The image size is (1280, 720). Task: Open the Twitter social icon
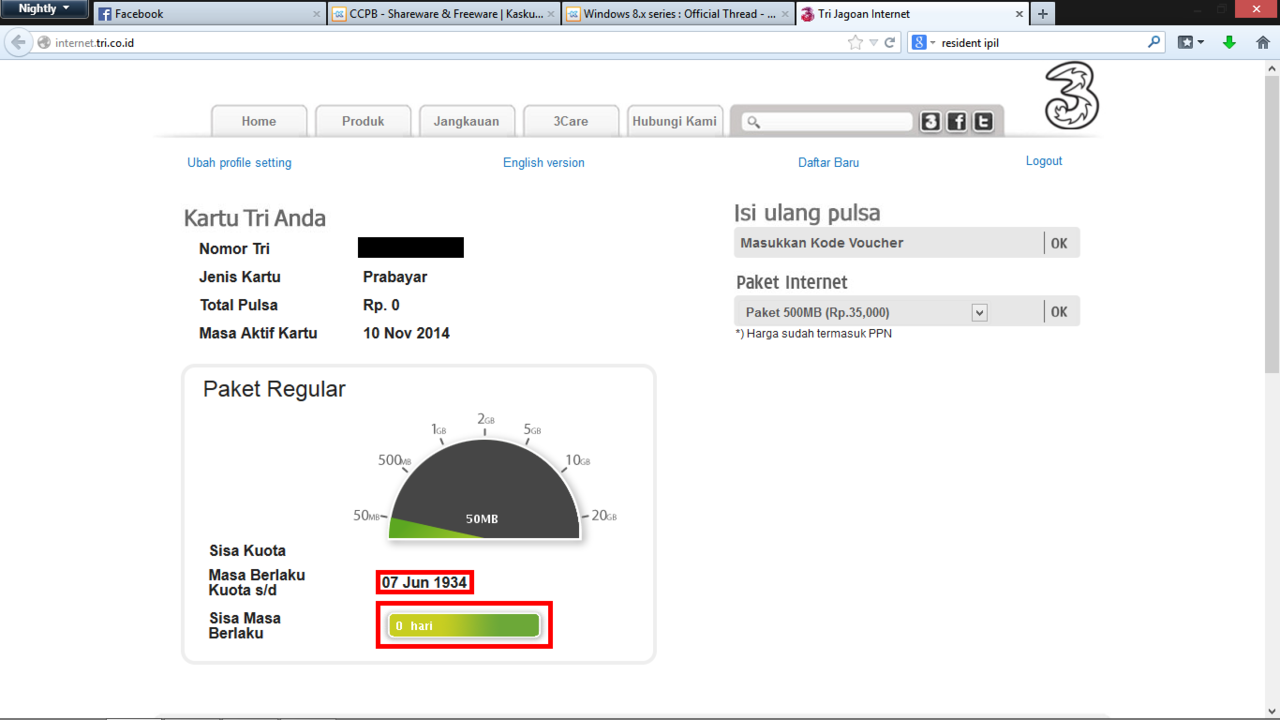pos(983,122)
